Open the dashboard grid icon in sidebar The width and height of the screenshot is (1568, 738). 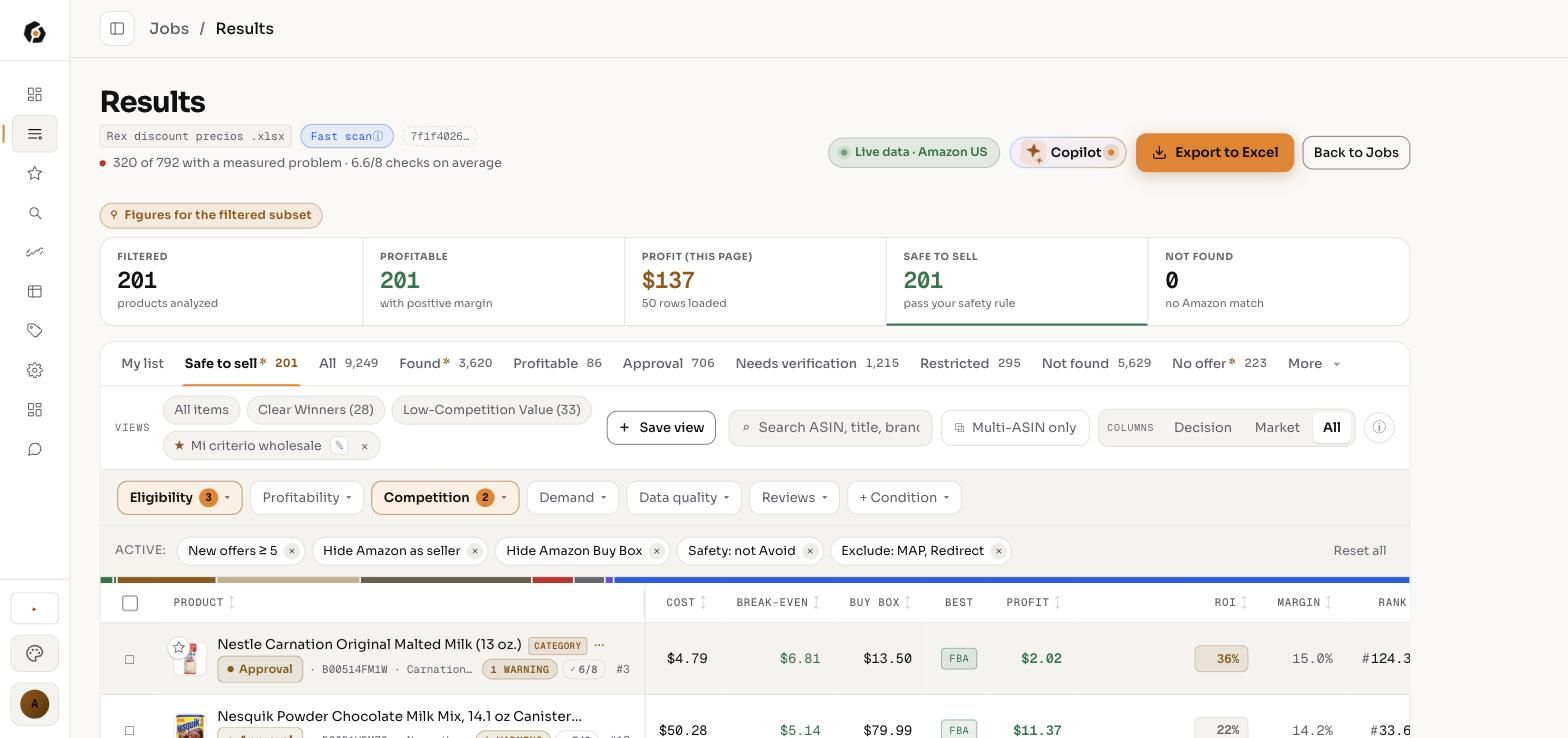[35, 94]
